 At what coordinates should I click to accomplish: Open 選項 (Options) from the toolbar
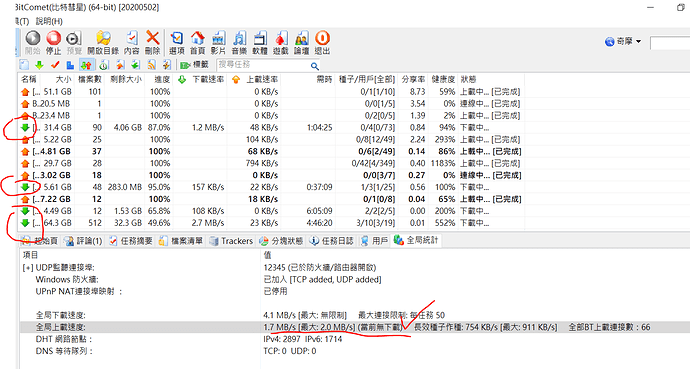(176, 43)
